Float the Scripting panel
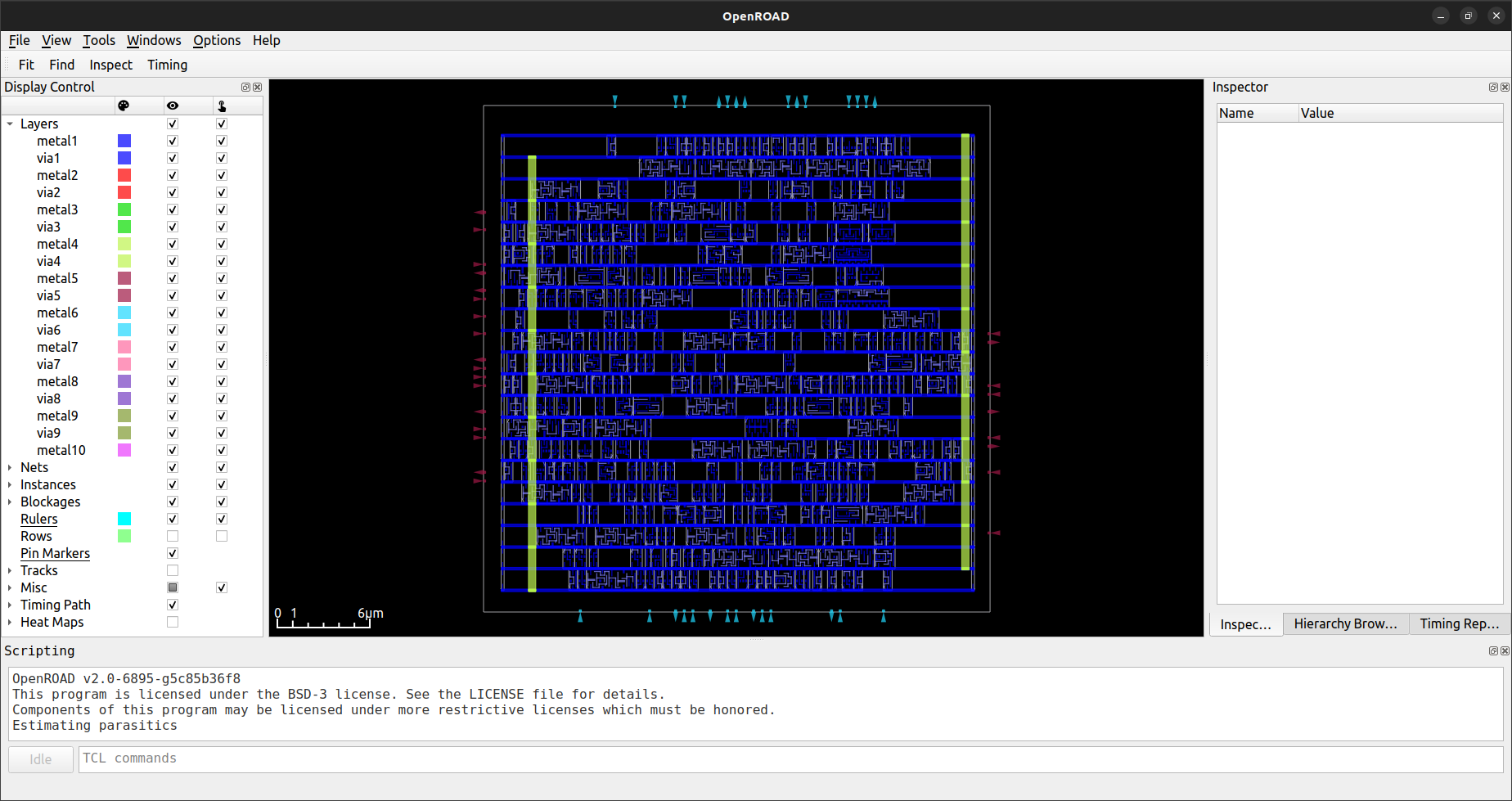The image size is (1512, 801). (x=1493, y=650)
